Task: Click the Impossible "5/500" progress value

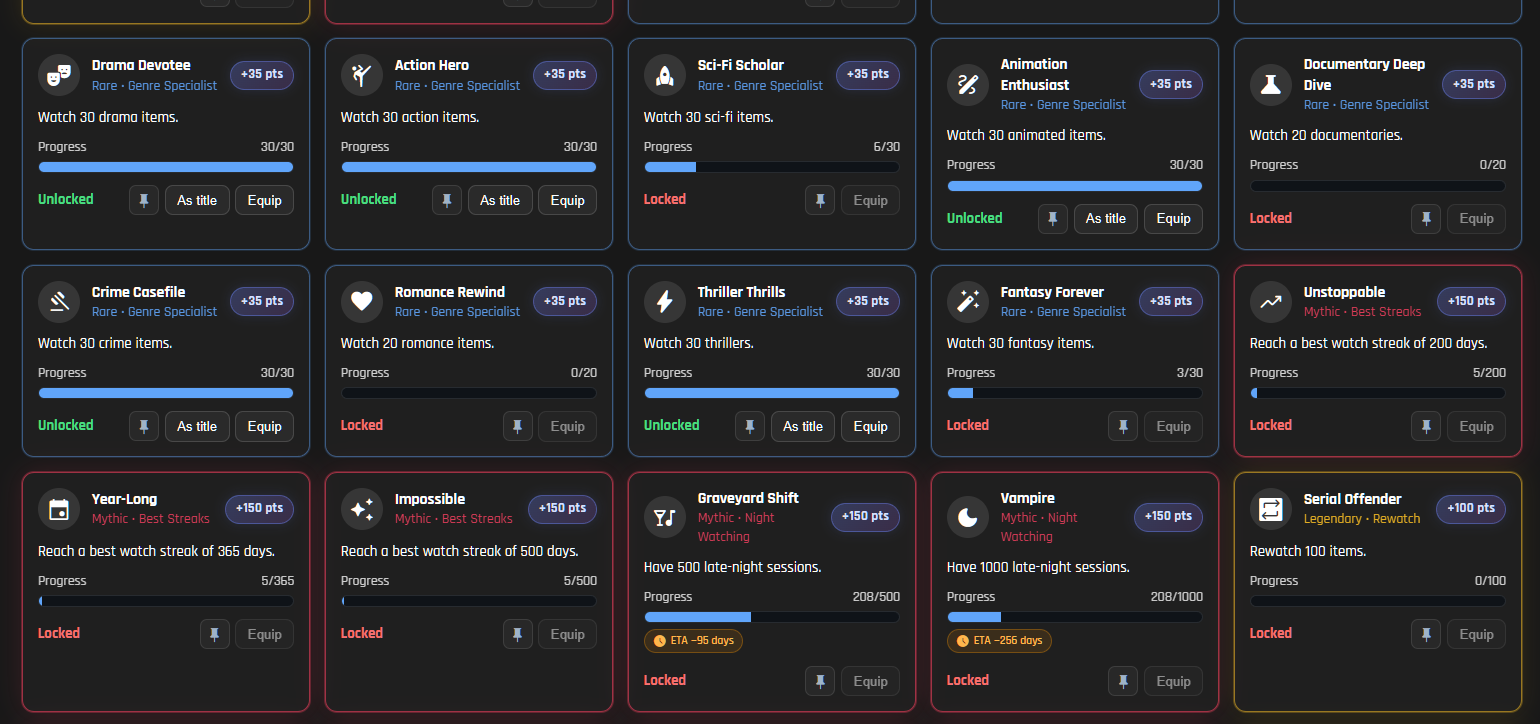Action: (x=580, y=581)
